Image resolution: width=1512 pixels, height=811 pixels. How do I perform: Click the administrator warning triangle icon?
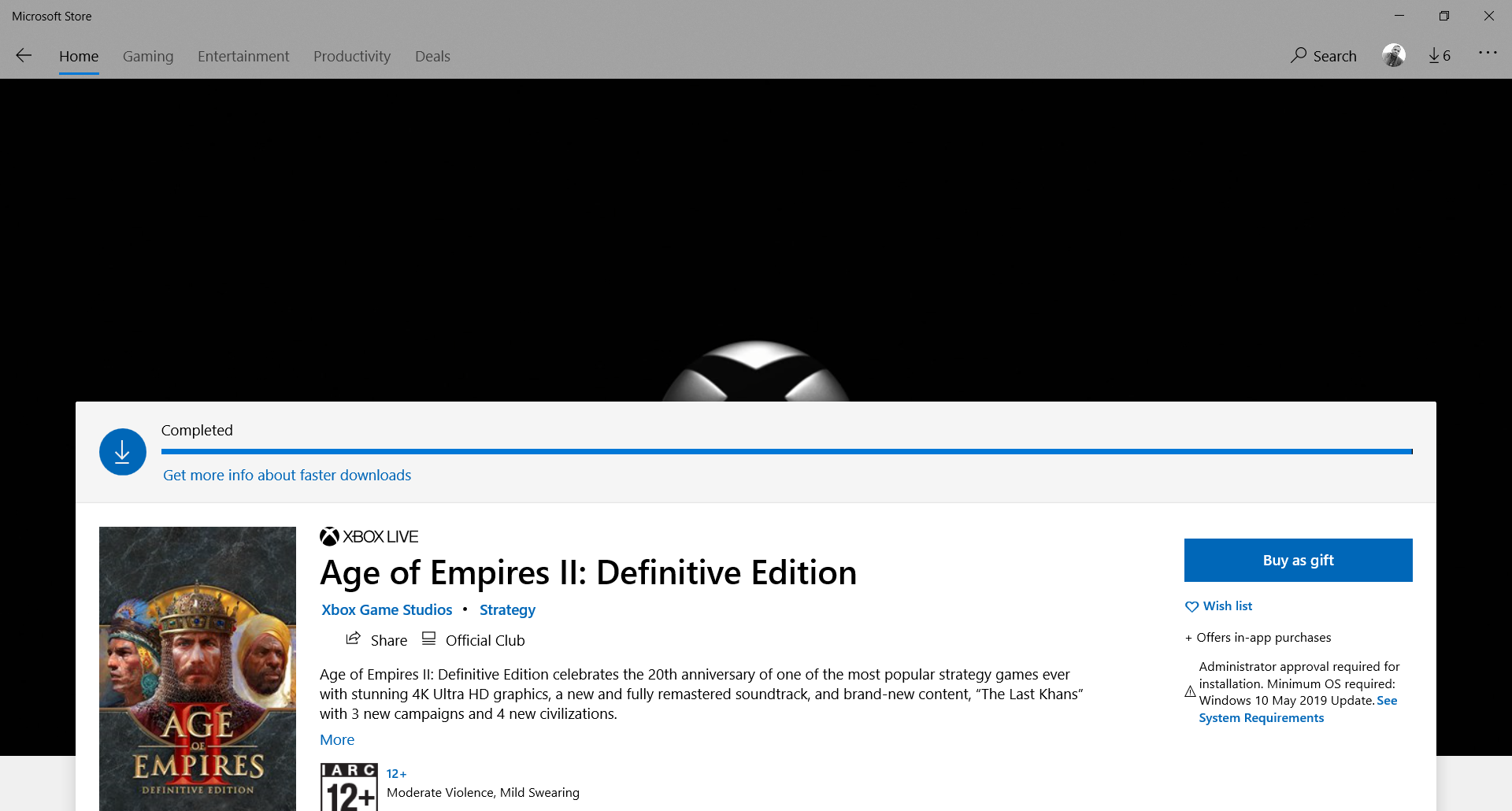tap(1190, 692)
